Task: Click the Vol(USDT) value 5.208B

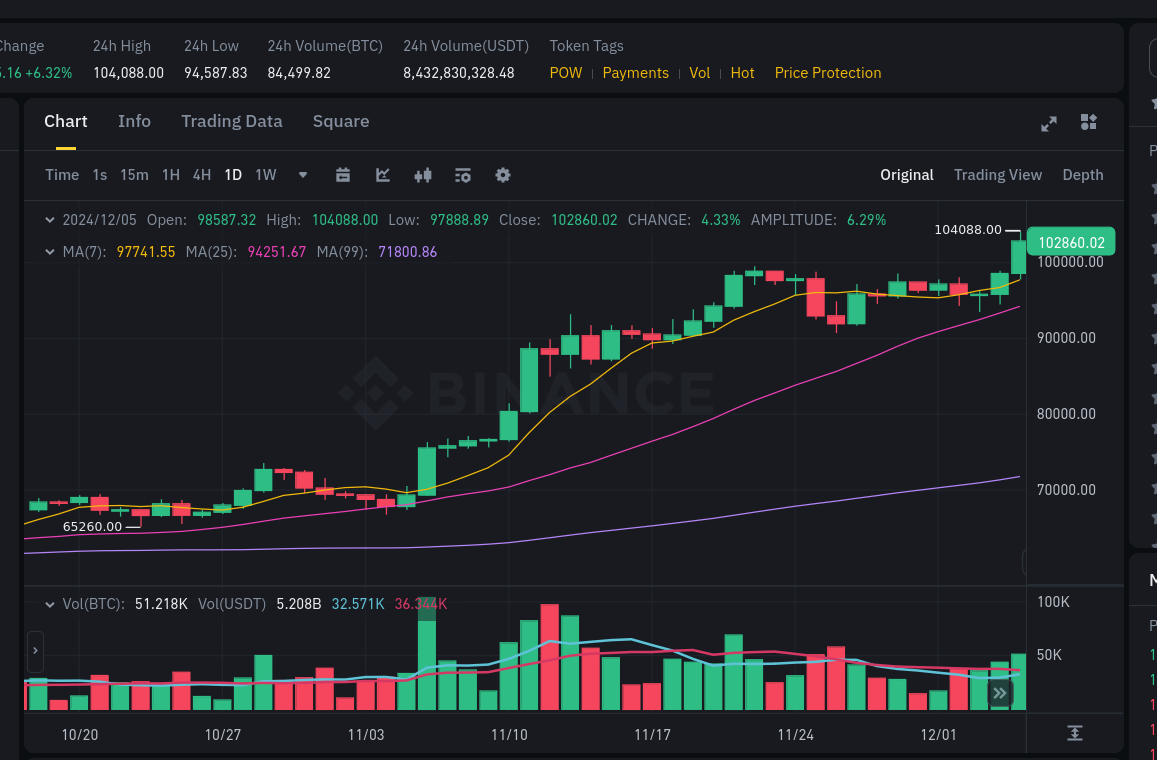Action: pos(299,604)
